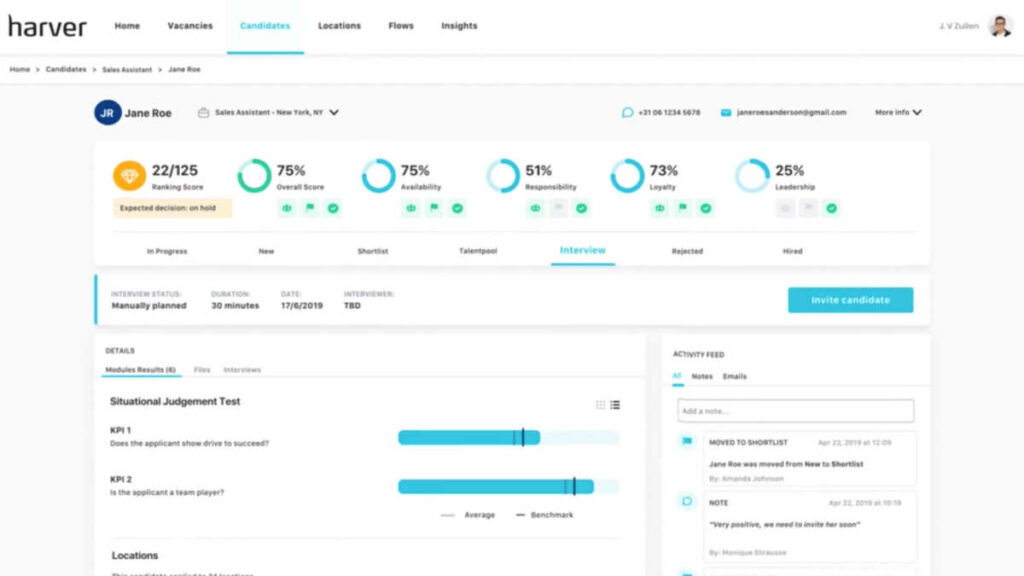Open the Insights menu item
The image size is (1024, 576).
(459, 25)
